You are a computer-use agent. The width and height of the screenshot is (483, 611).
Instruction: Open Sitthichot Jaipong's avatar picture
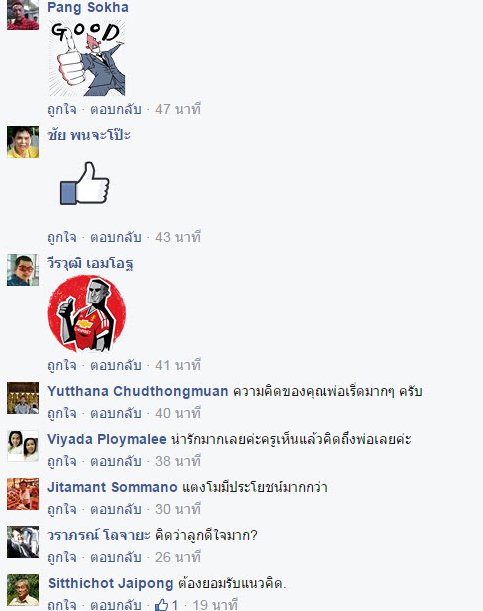pyautogui.click(x=23, y=590)
